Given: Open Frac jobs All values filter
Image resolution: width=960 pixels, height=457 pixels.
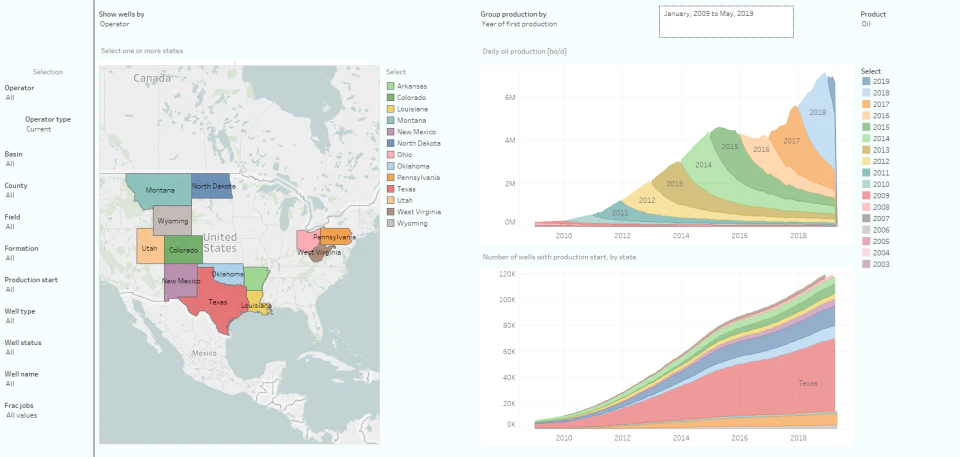Looking at the screenshot, I should click(x=21, y=410).
